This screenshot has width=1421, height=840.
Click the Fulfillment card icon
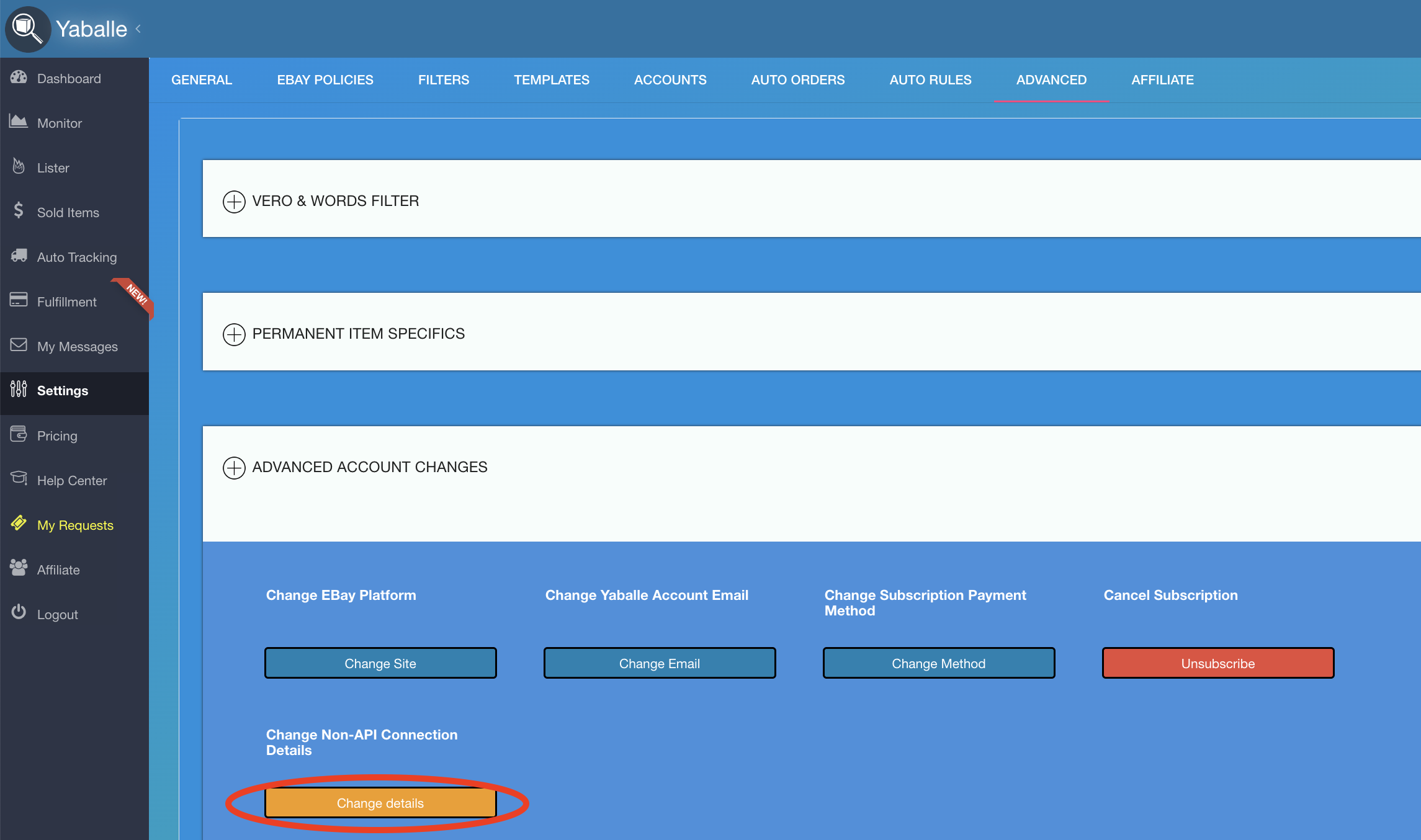[x=19, y=300]
